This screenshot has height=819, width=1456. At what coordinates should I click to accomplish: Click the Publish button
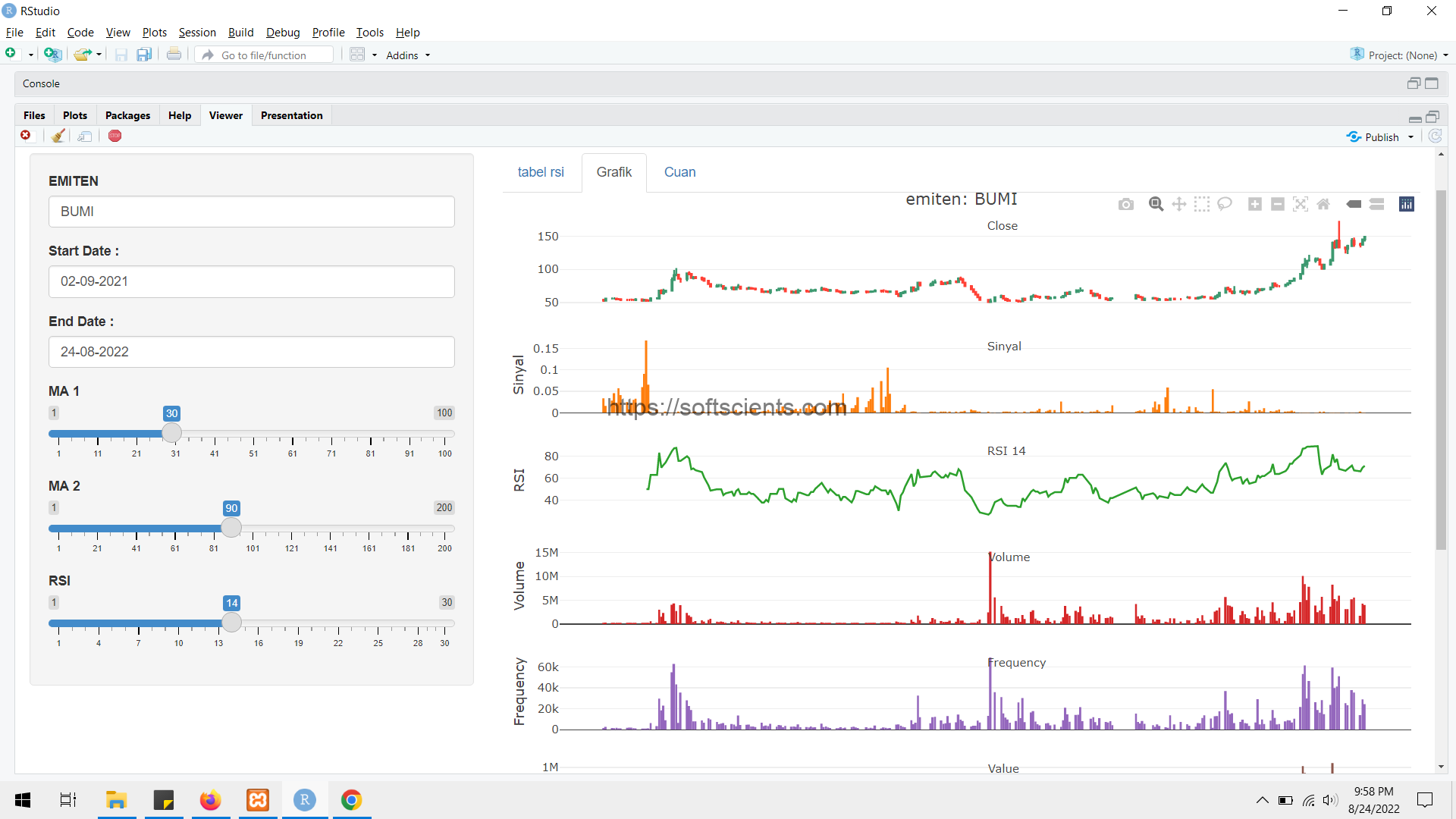click(1373, 137)
